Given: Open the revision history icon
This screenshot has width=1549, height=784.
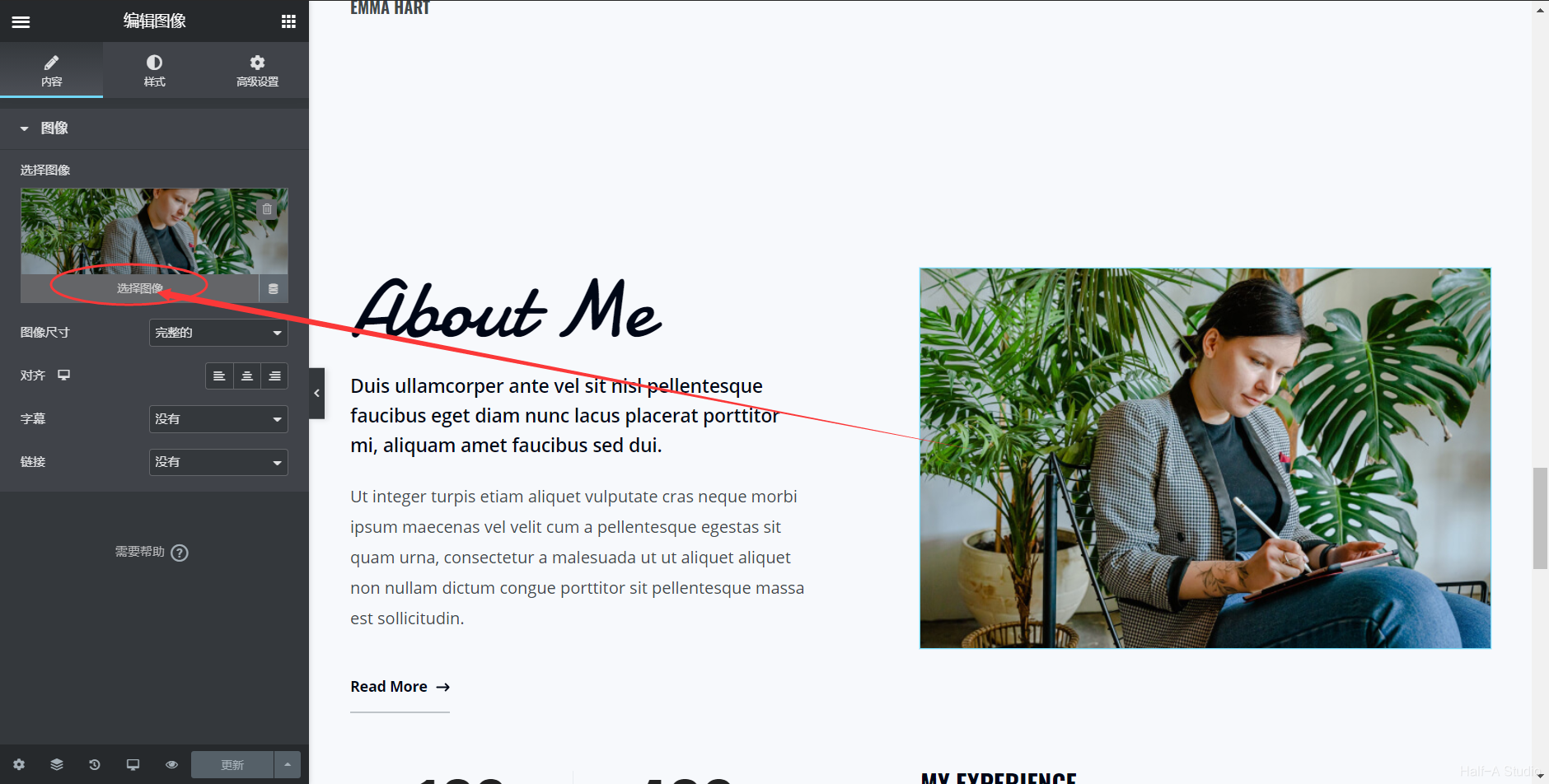Looking at the screenshot, I should click(x=95, y=764).
